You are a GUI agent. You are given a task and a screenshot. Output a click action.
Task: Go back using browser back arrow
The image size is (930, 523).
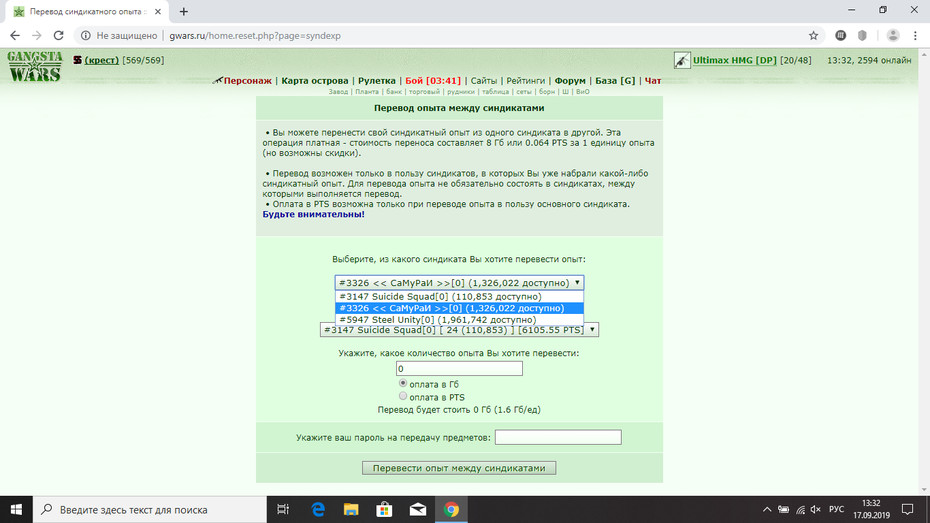pyautogui.click(x=15, y=36)
